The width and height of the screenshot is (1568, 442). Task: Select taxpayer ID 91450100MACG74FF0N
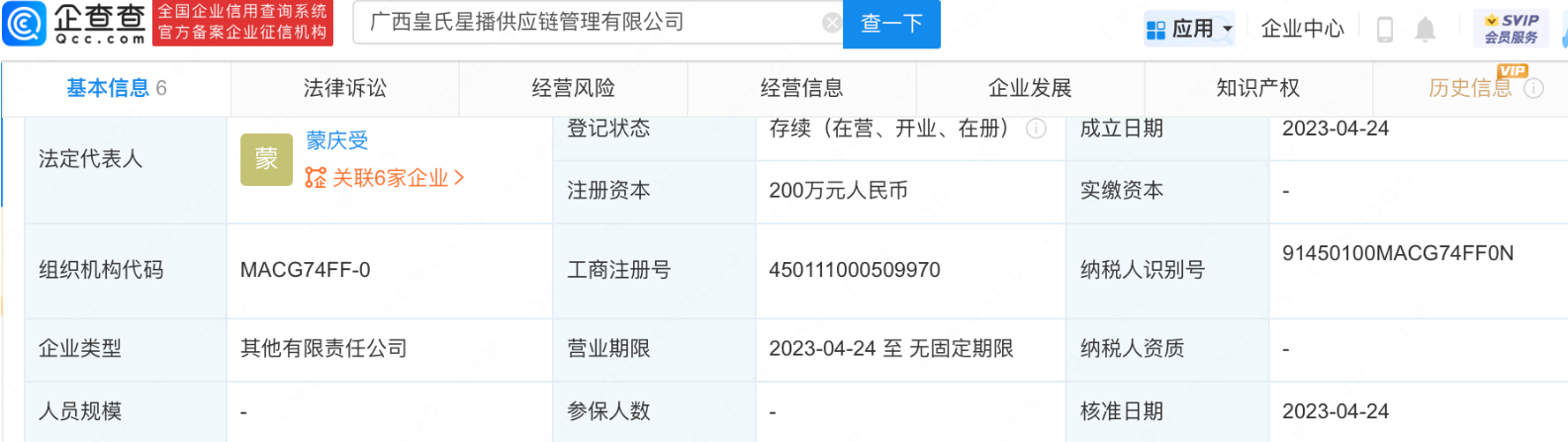[1398, 253]
